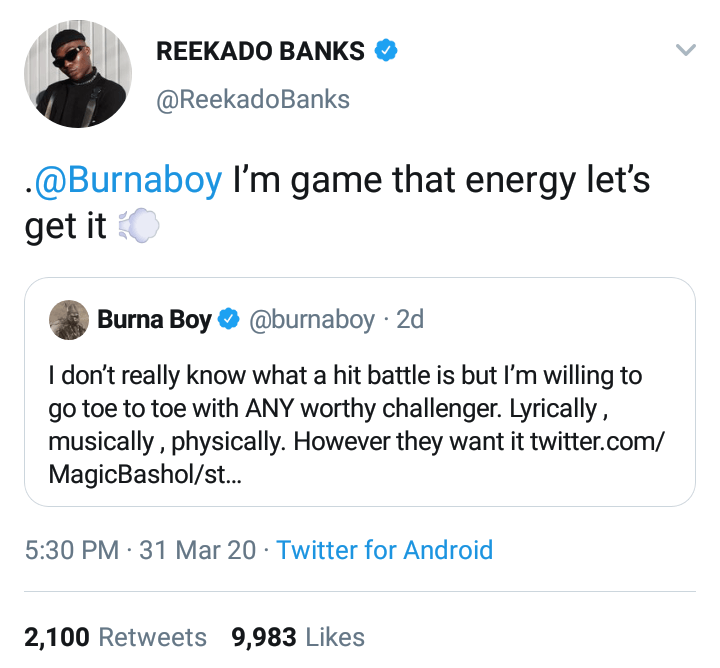The image size is (720, 668).
Task: Open the Twitter for Android source link
Action: [x=384, y=549]
